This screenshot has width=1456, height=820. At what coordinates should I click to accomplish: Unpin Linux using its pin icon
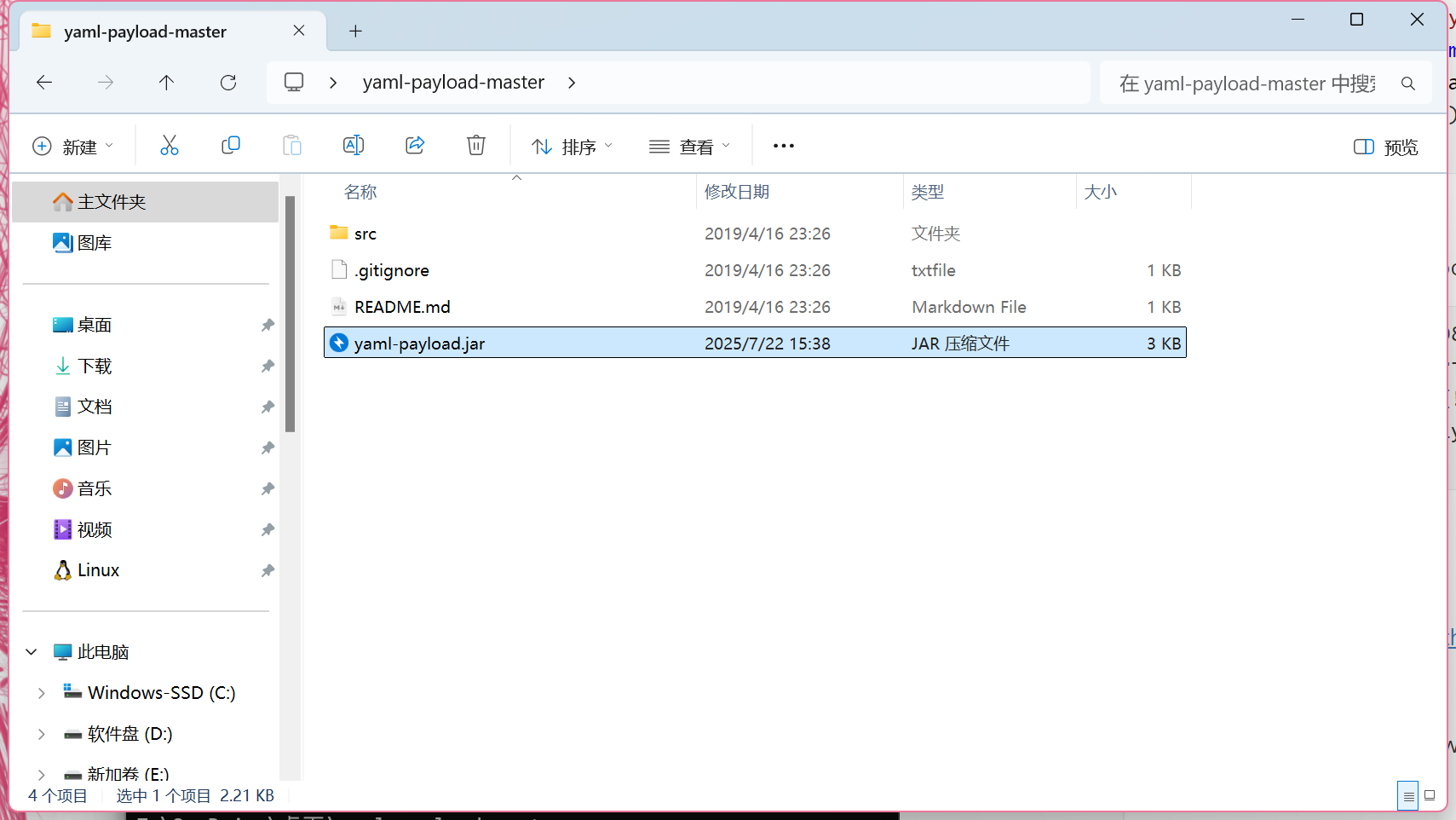268,570
